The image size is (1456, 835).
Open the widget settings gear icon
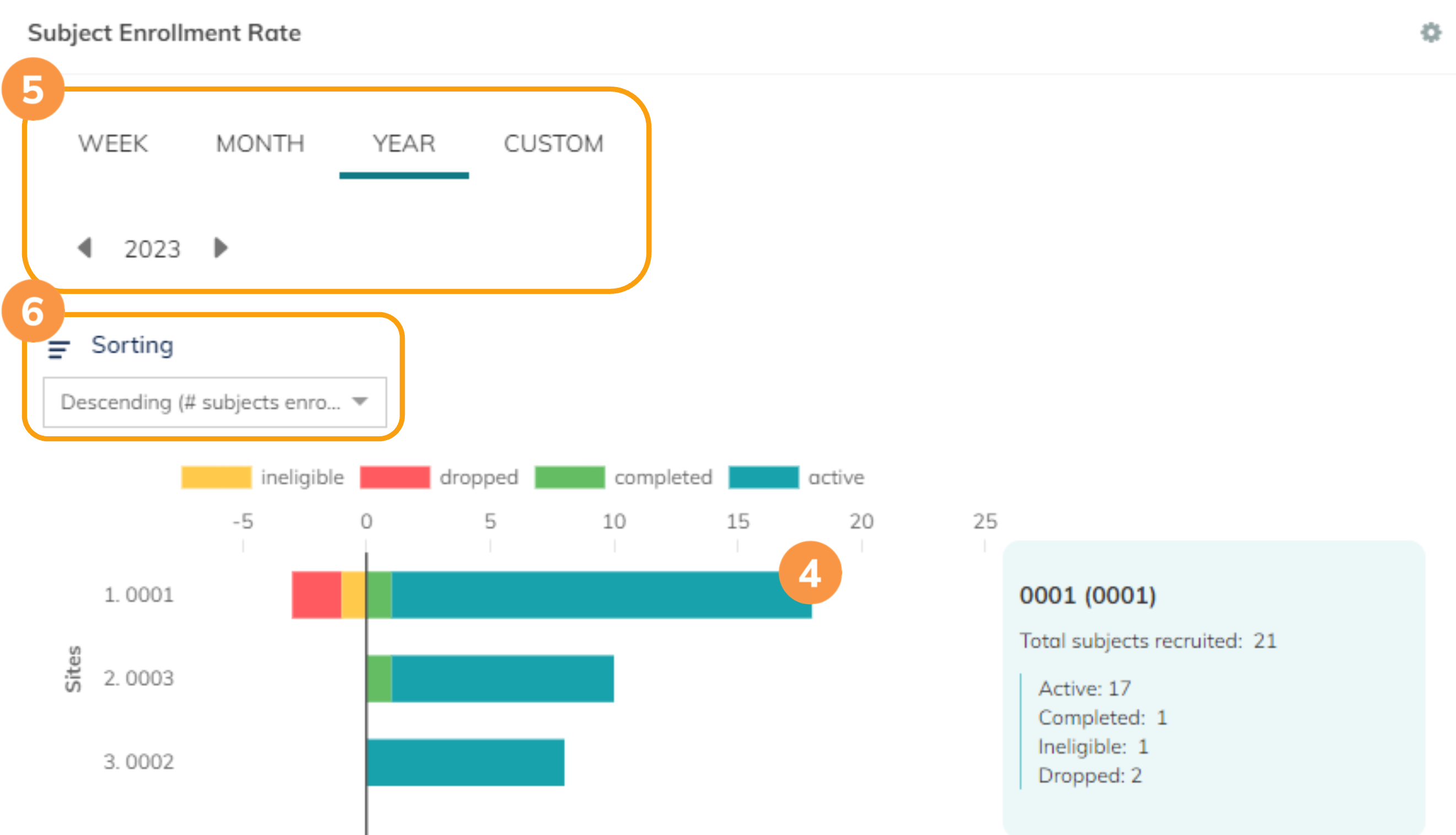point(1431,33)
